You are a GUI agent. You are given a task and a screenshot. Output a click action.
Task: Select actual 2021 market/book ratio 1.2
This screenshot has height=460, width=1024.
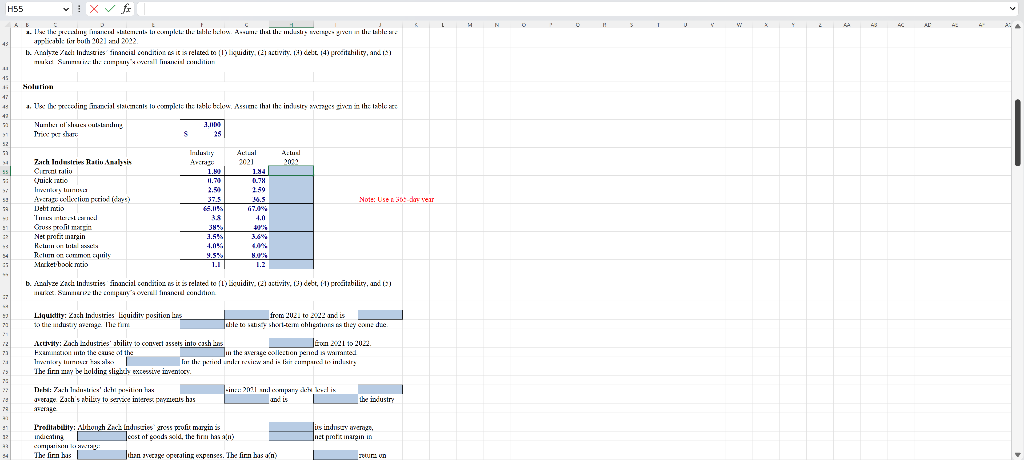coord(247,265)
